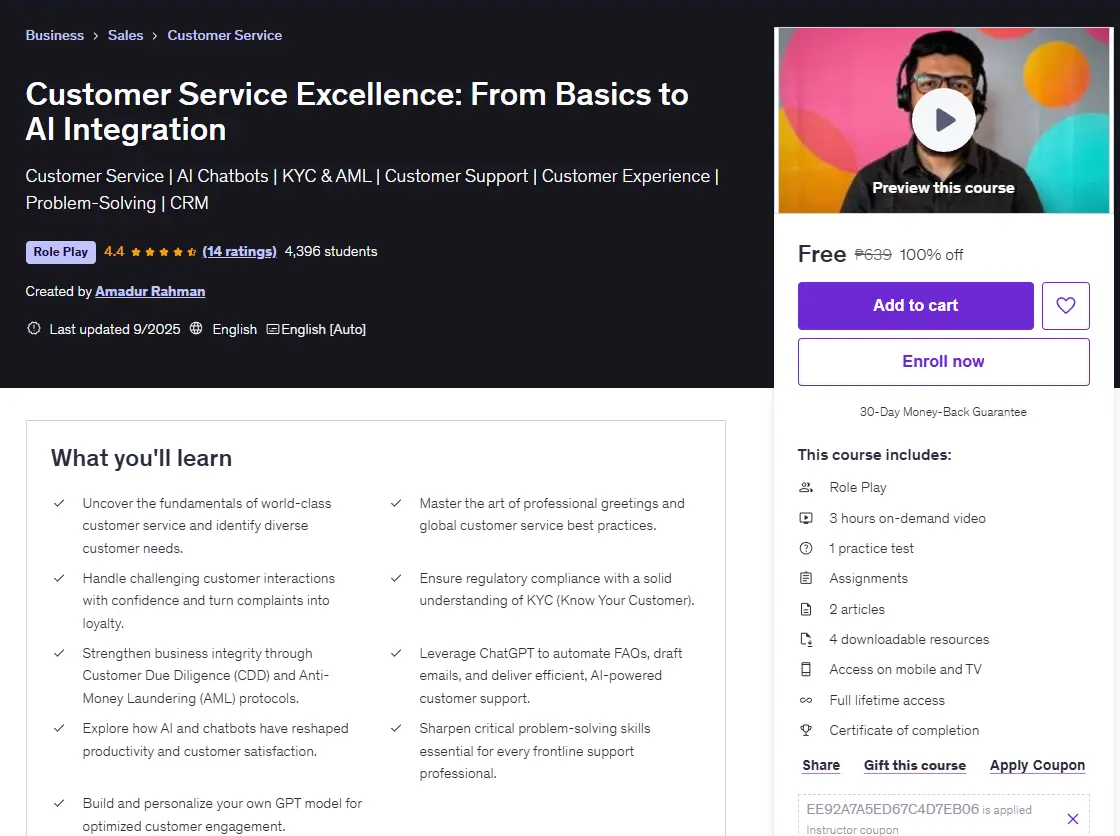The image size is (1120, 836).
Task: Click the '30-Day Money-Back Guarantee' text
Action: pyautogui.click(x=943, y=412)
